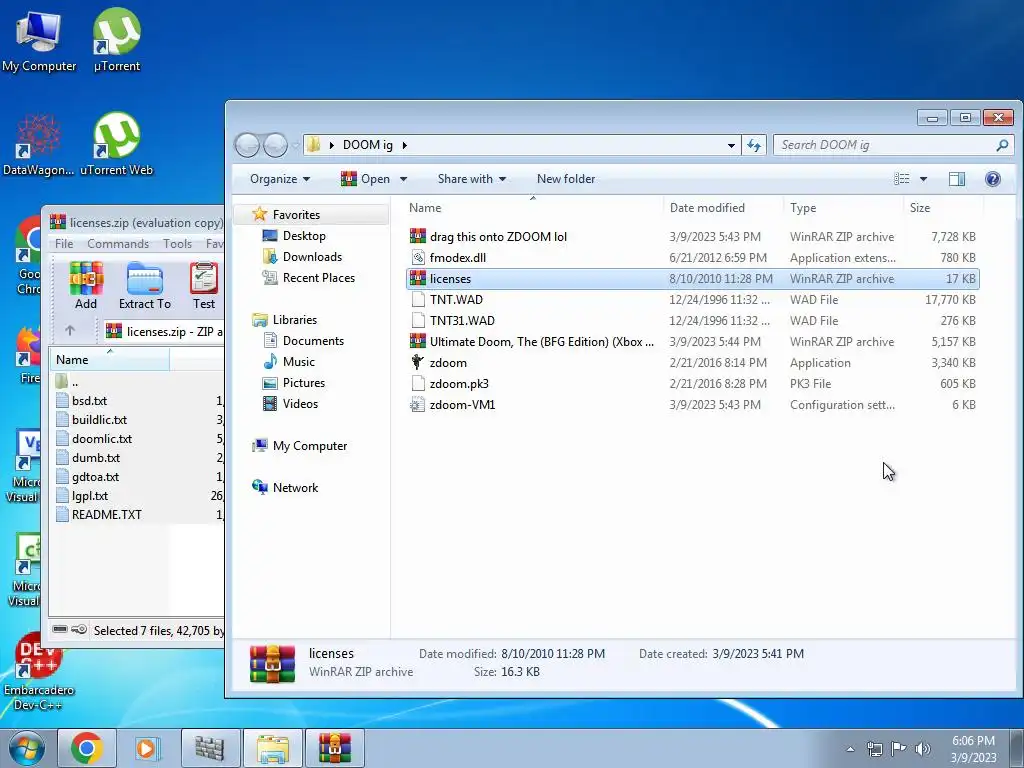
Task: Select gdtoa.txt in the WinRAR list
Action: [x=95, y=477]
